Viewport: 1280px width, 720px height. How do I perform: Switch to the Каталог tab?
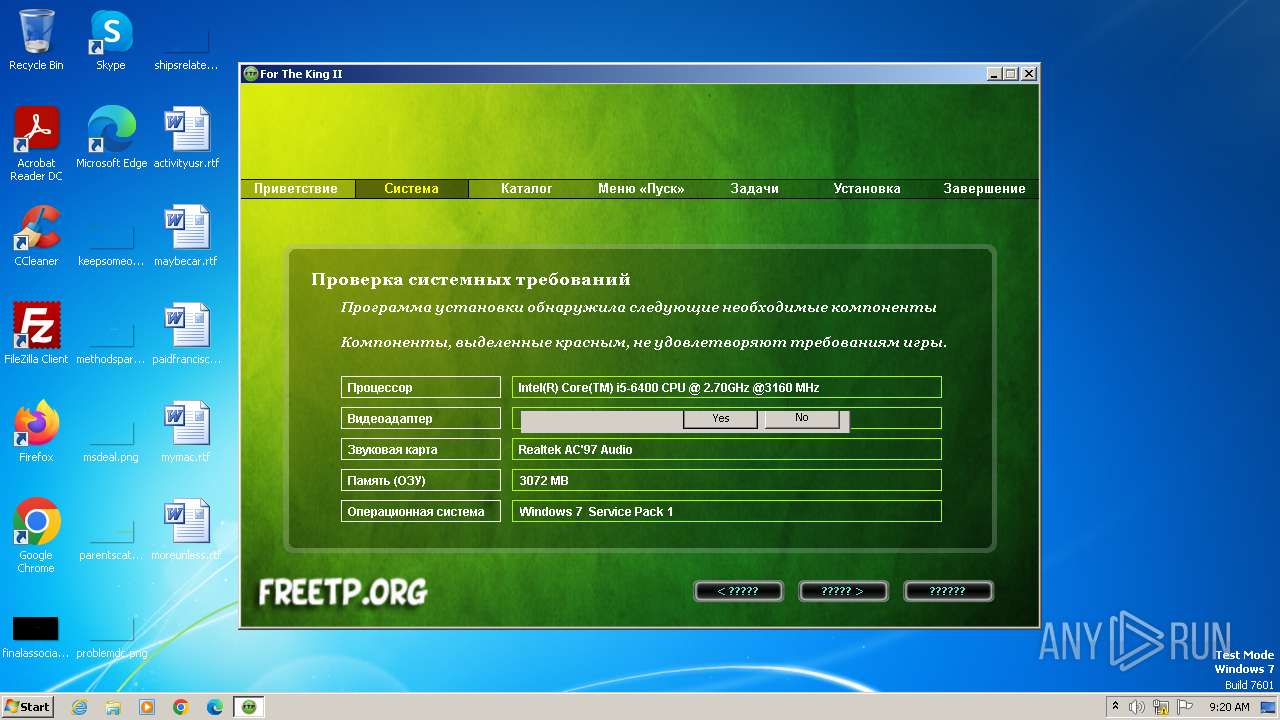pyautogui.click(x=526, y=188)
